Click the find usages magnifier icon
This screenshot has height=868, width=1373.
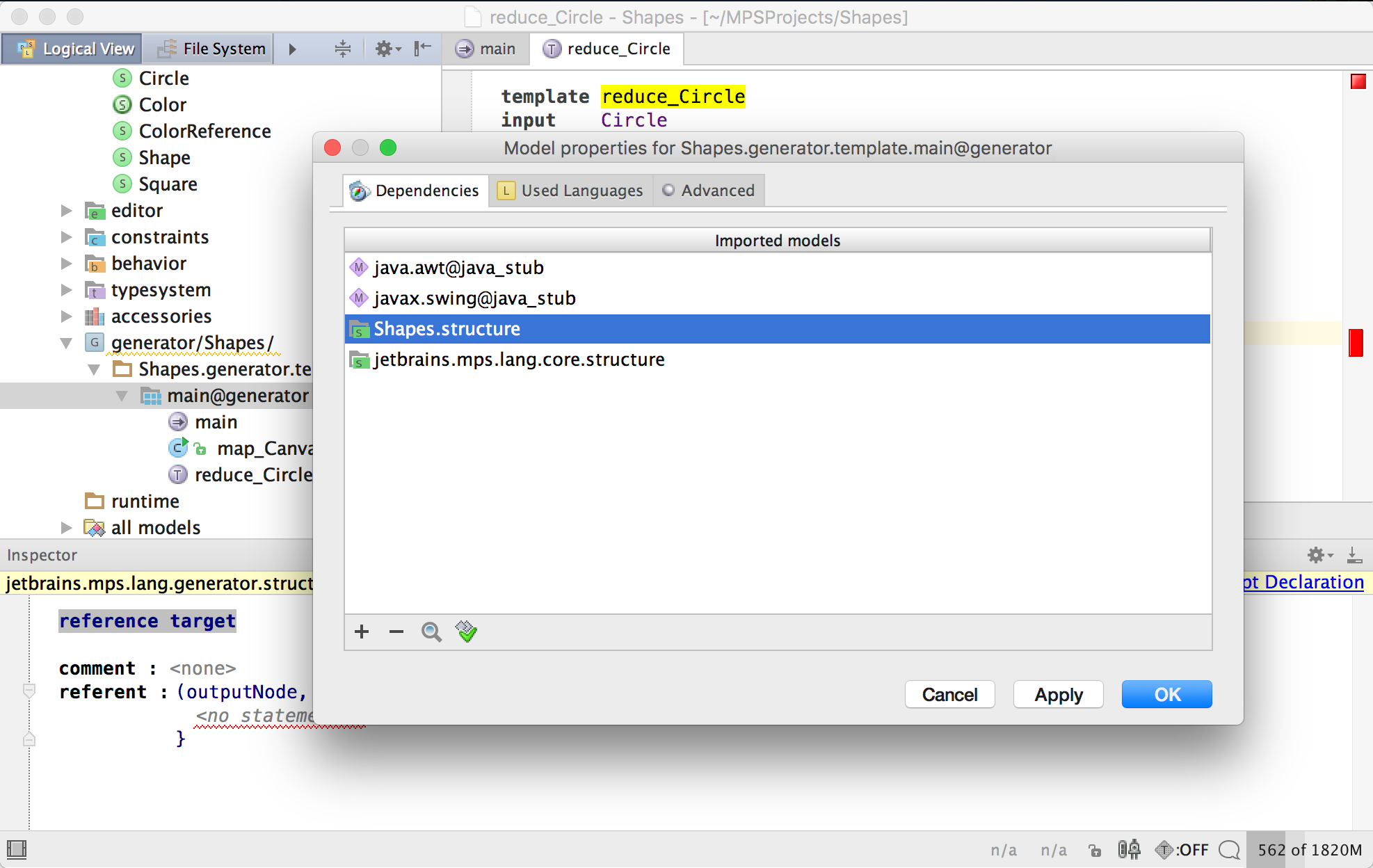pos(431,632)
